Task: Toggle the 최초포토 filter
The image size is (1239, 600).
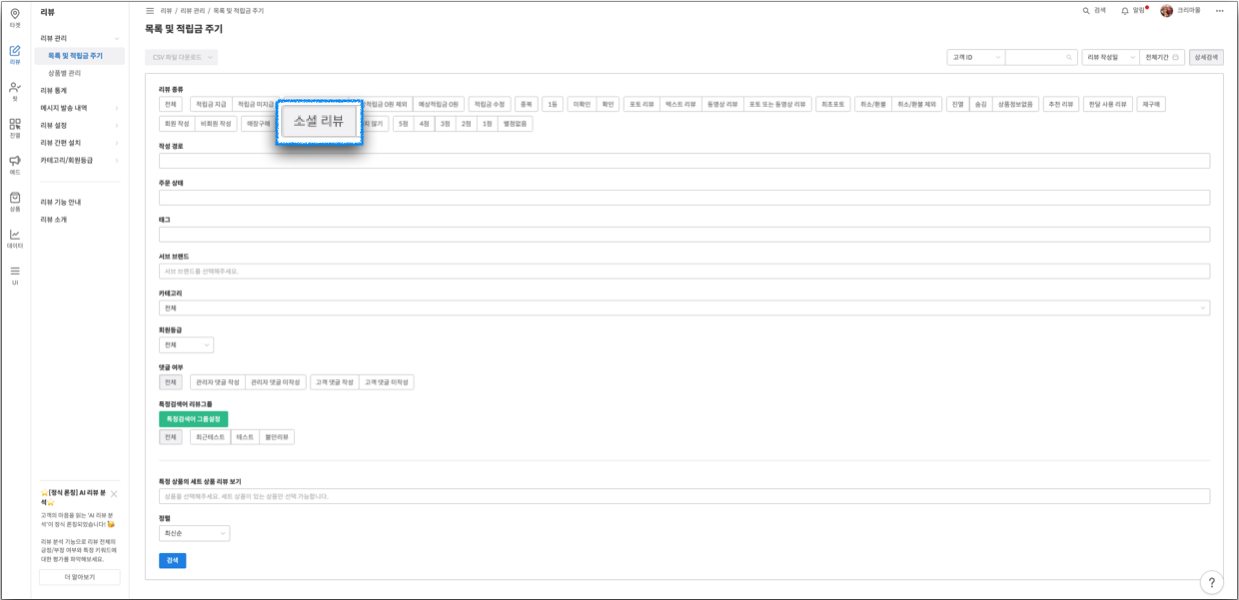Action: tap(833, 103)
